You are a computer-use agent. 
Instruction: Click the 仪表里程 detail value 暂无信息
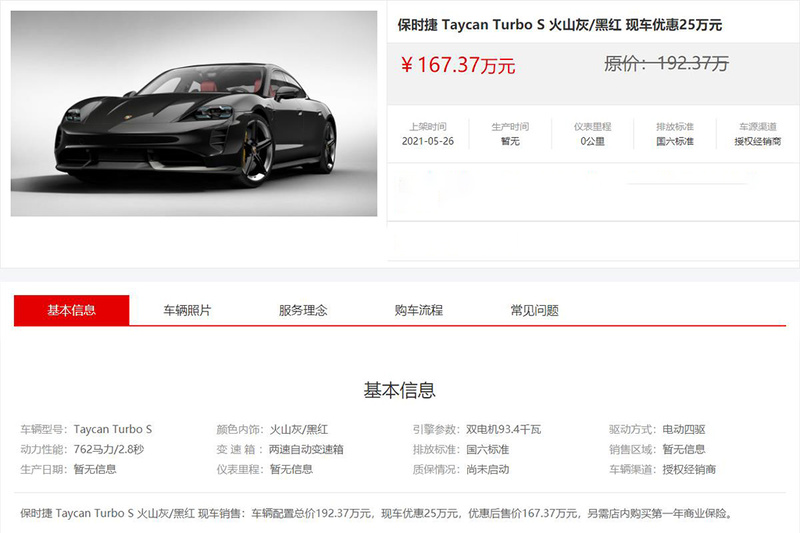[x=291, y=469]
